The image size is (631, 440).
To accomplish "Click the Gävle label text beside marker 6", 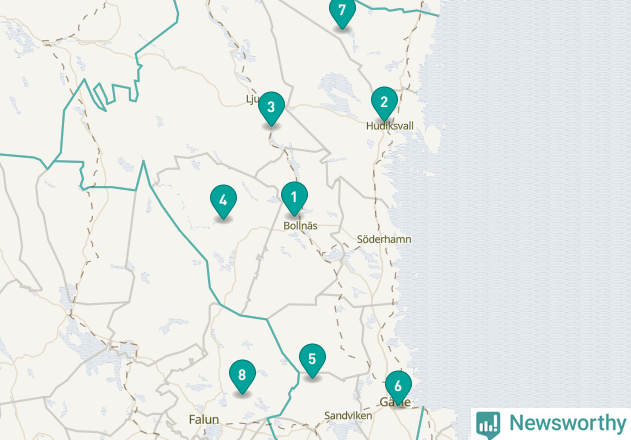I will click(395, 402).
